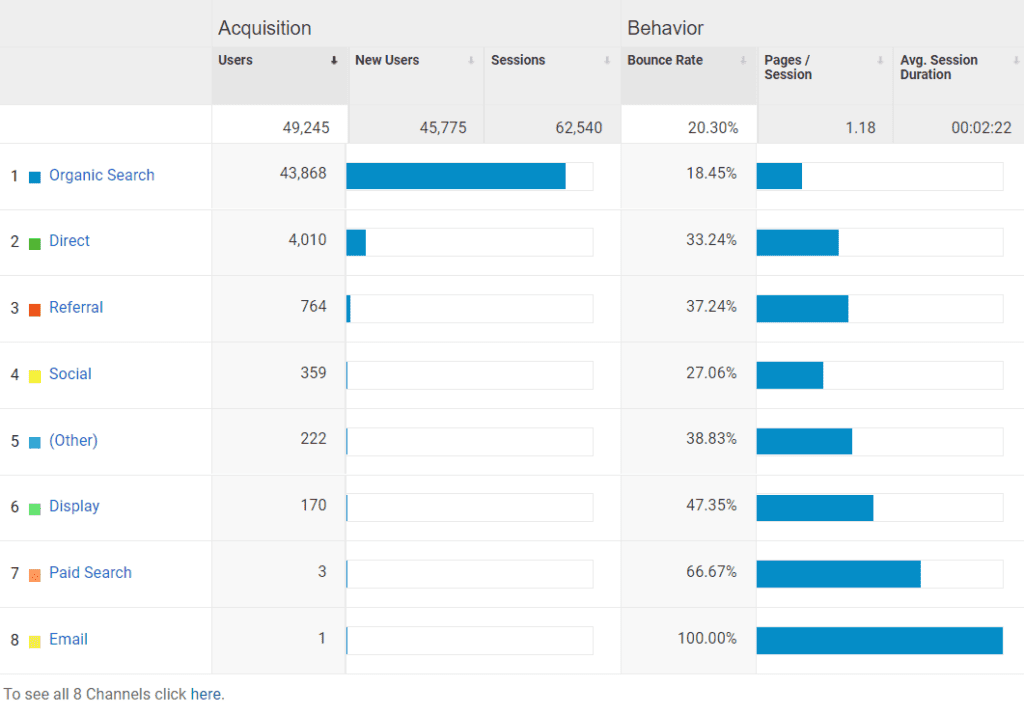Click the Display bounce rate bar
1024x714 pixels.
pos(815,508)
